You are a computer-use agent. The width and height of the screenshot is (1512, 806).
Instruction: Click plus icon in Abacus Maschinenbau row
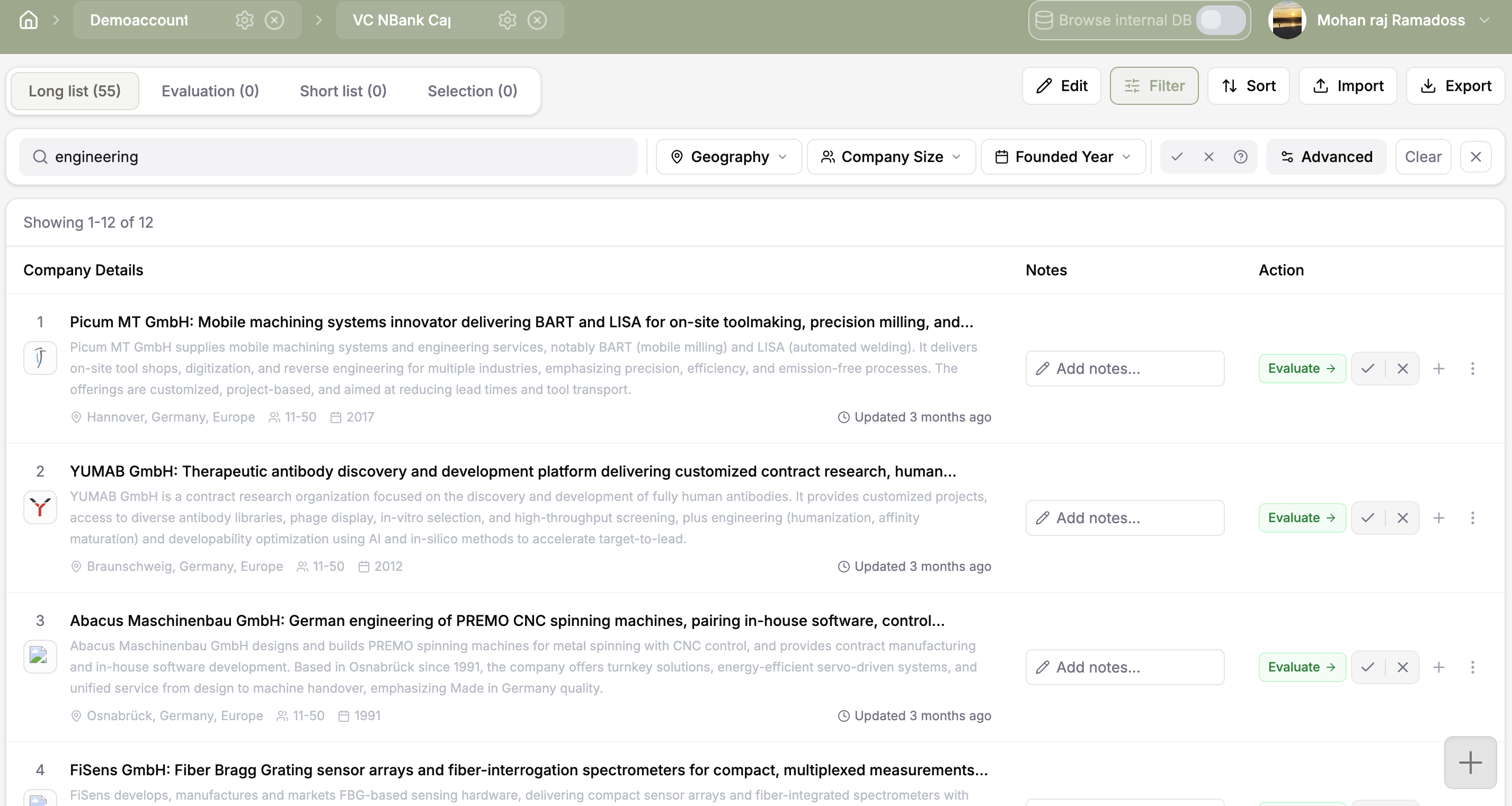1438,667
